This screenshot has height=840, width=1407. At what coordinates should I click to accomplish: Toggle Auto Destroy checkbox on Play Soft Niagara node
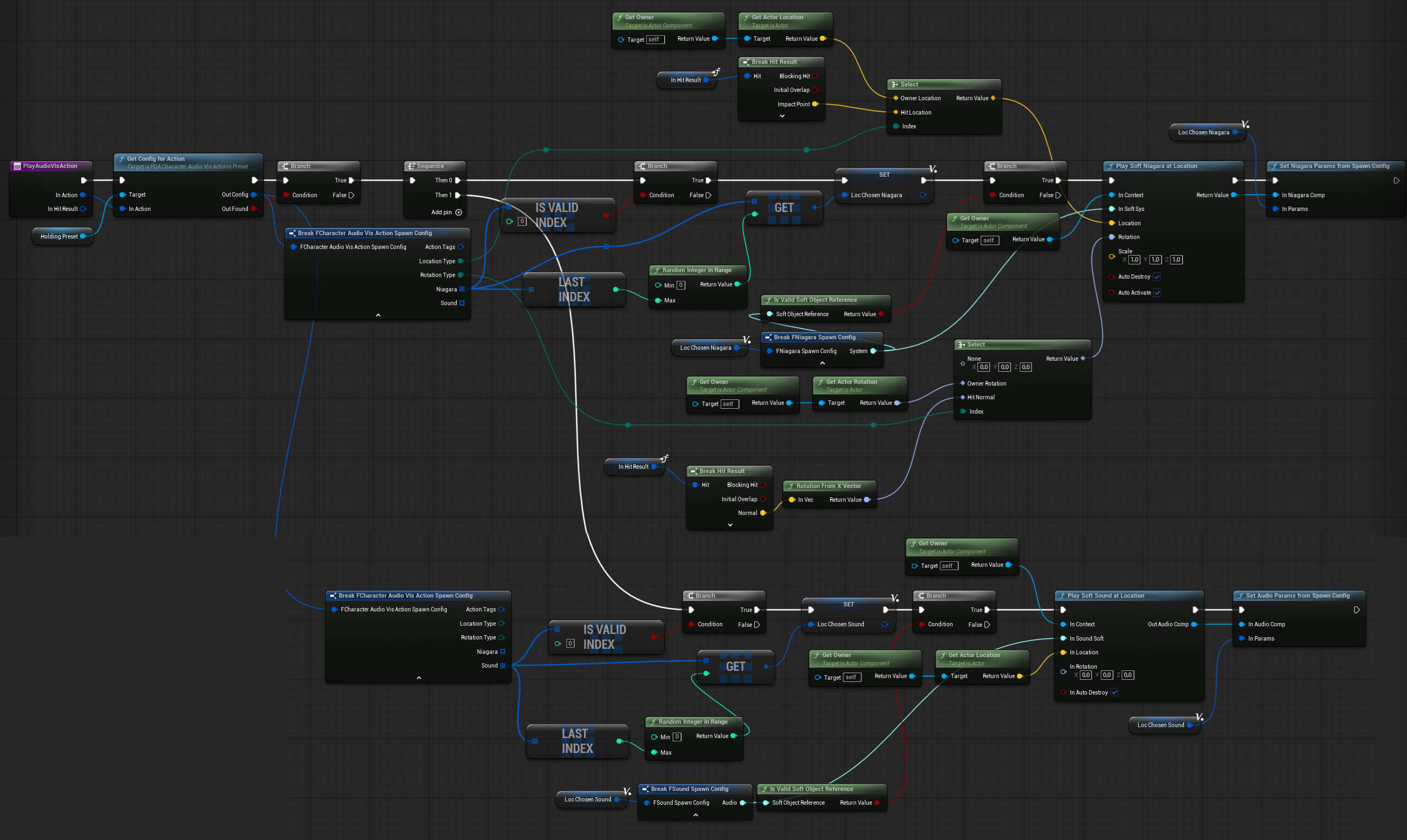pyautogui.click(x=1157, y=277)
